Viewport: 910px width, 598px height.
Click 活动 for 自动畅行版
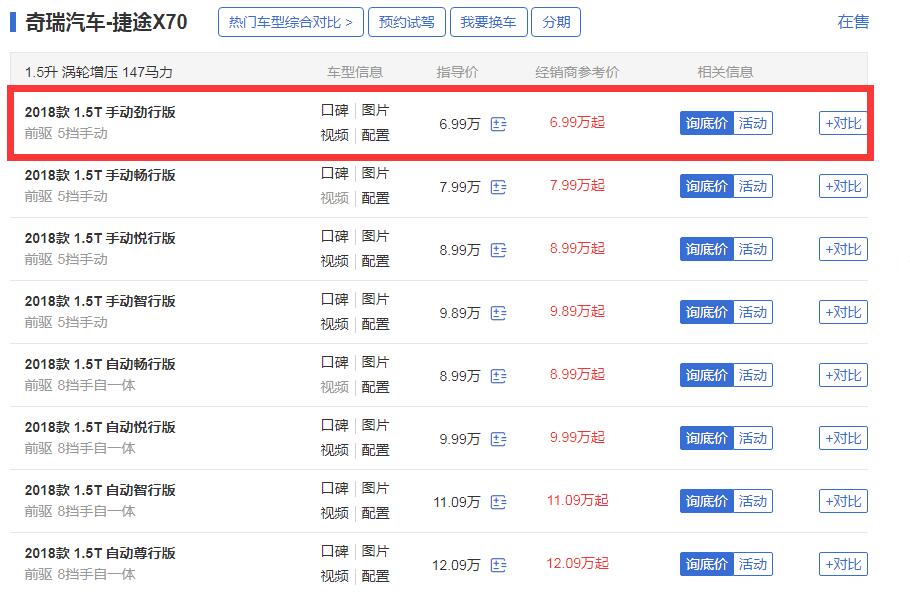tap(753, 375)
